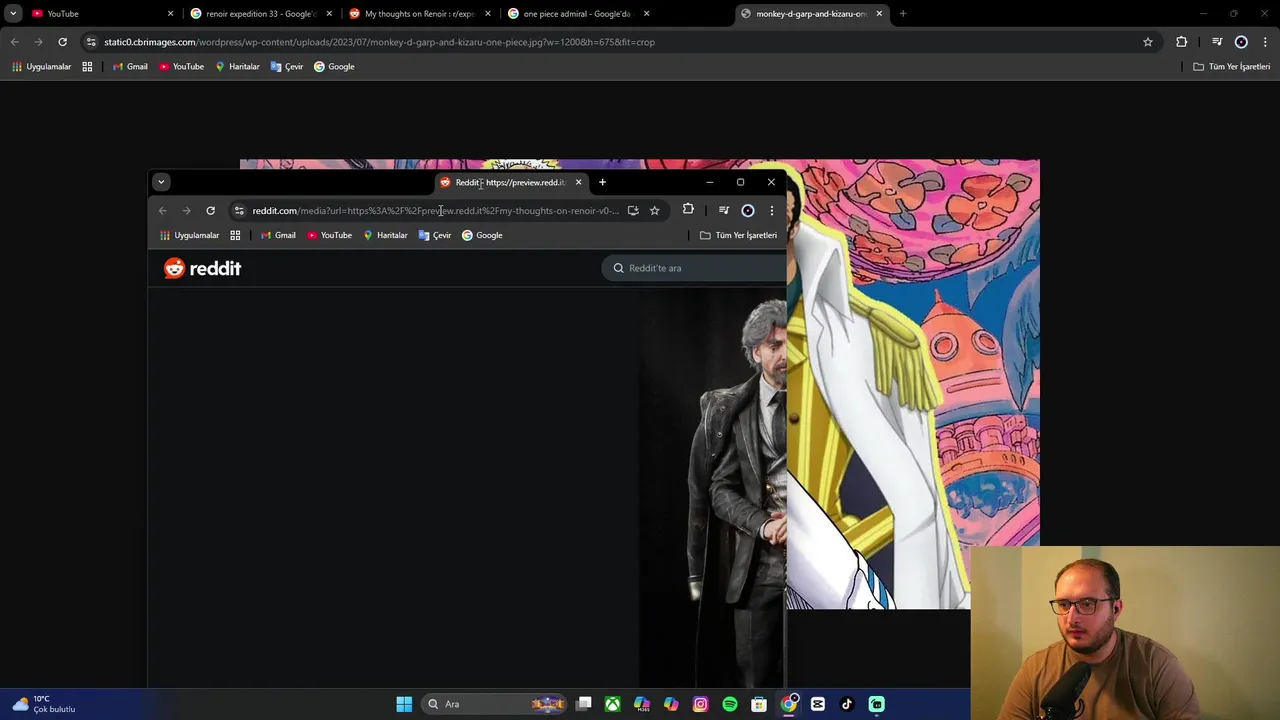Screen dimensions: 1280x720
Task: Open YouTube bookmark in Reddit window
Action: pos(329,235)
